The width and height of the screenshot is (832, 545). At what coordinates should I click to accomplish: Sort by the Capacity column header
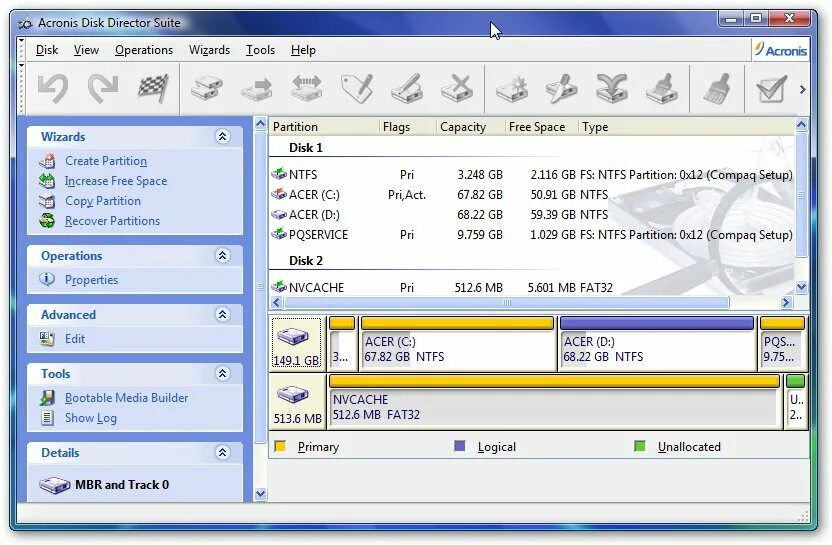point(470,127)
